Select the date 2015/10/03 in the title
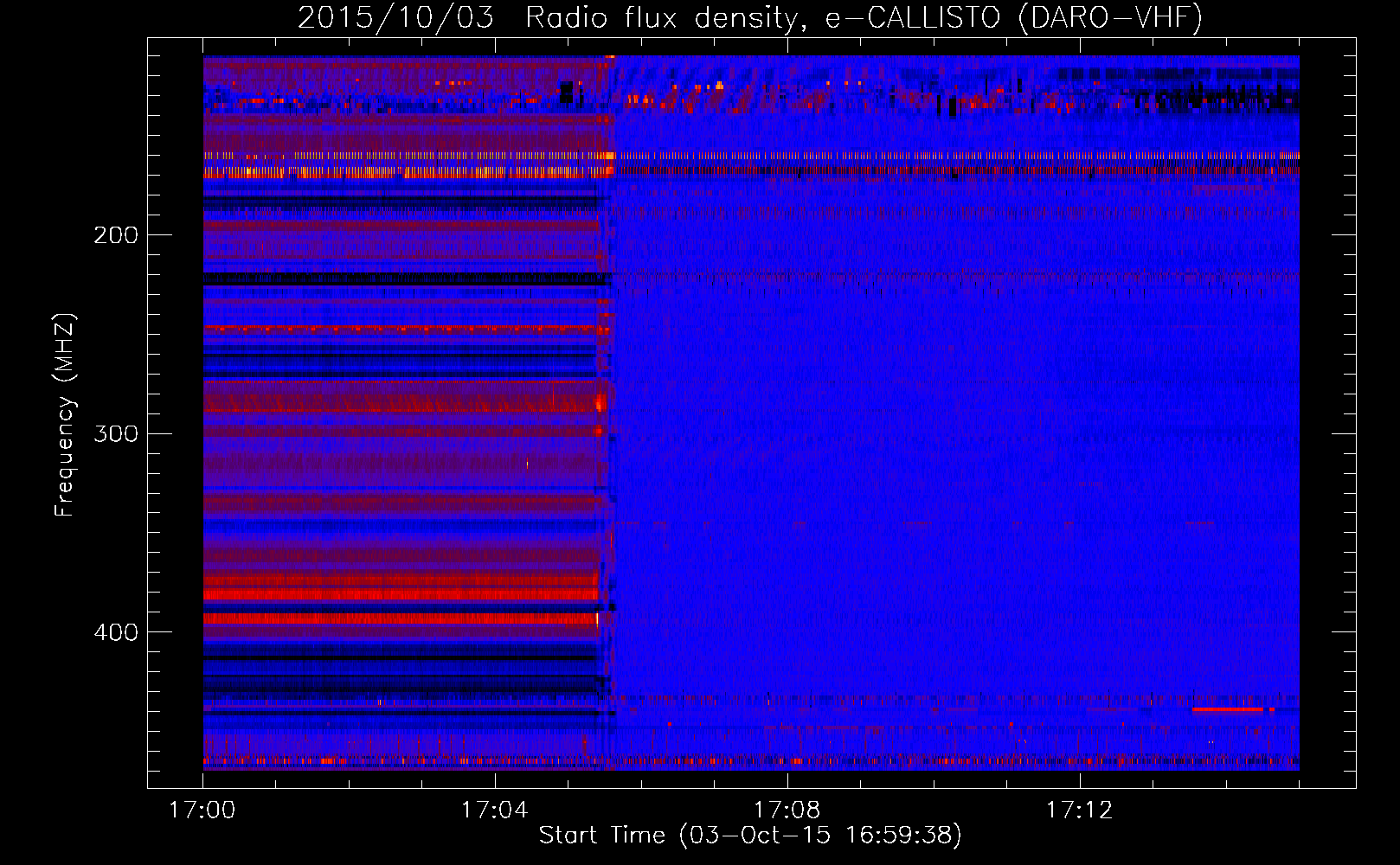This screenshot has width=1400, height=865. point(395,17)
